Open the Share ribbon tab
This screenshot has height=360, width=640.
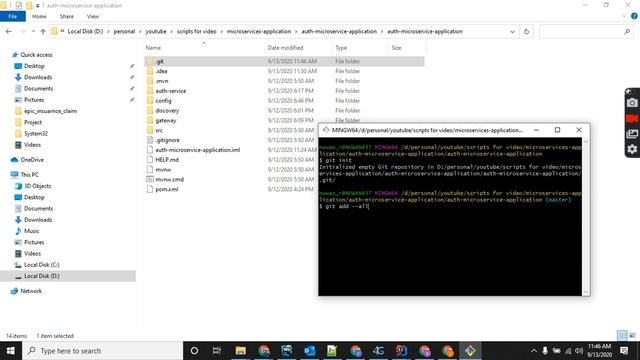click(67, 16)
